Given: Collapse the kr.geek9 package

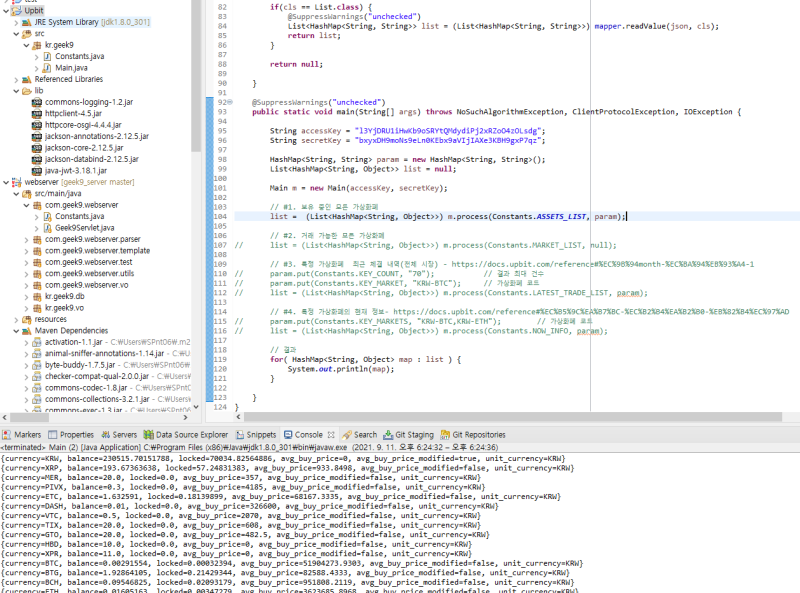Looking at the screenshot, I should pyautogui.click(x=26, y=45).
